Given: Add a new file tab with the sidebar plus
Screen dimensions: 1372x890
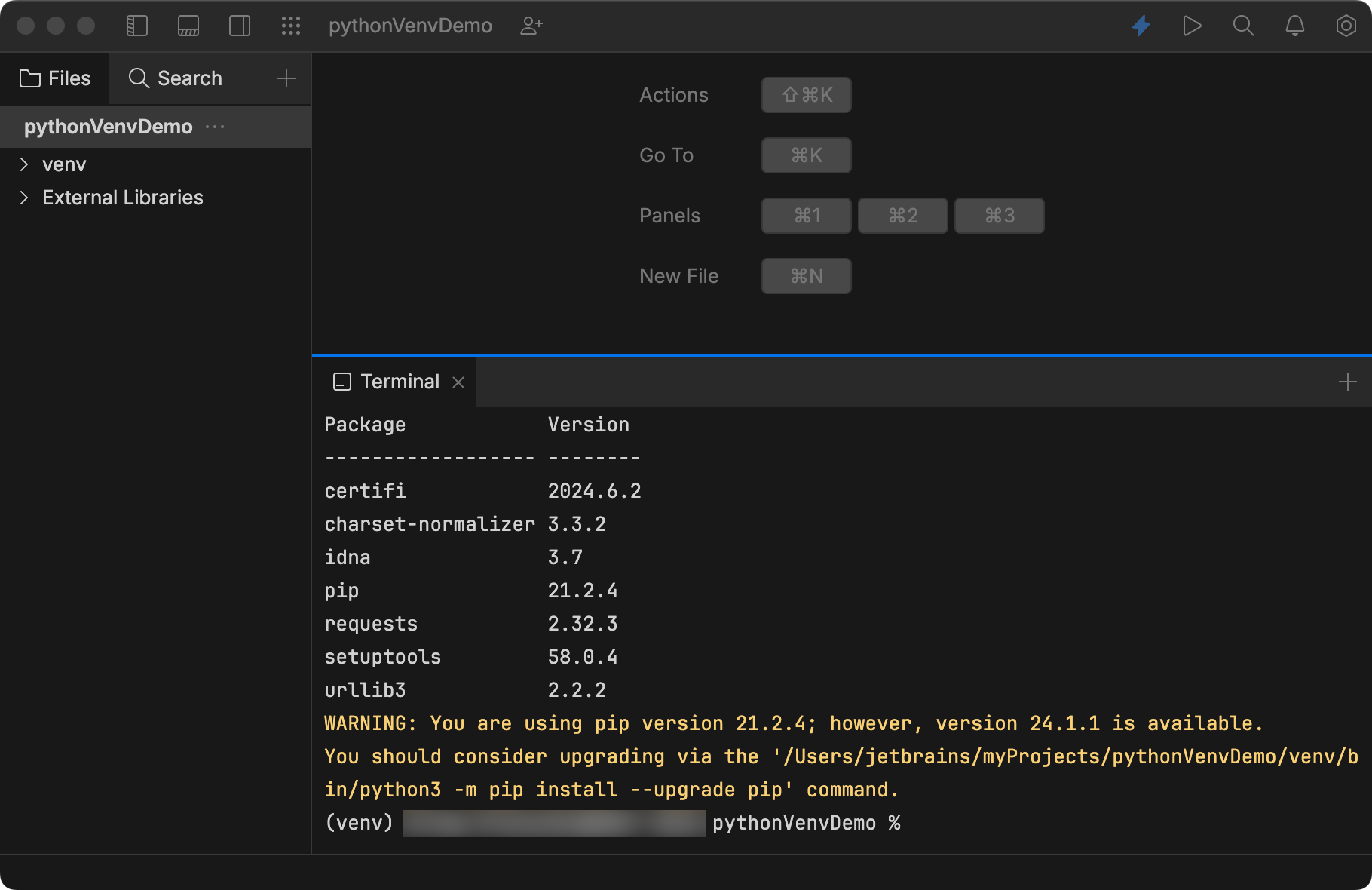Looking at the screenshot, I should 286,78.
